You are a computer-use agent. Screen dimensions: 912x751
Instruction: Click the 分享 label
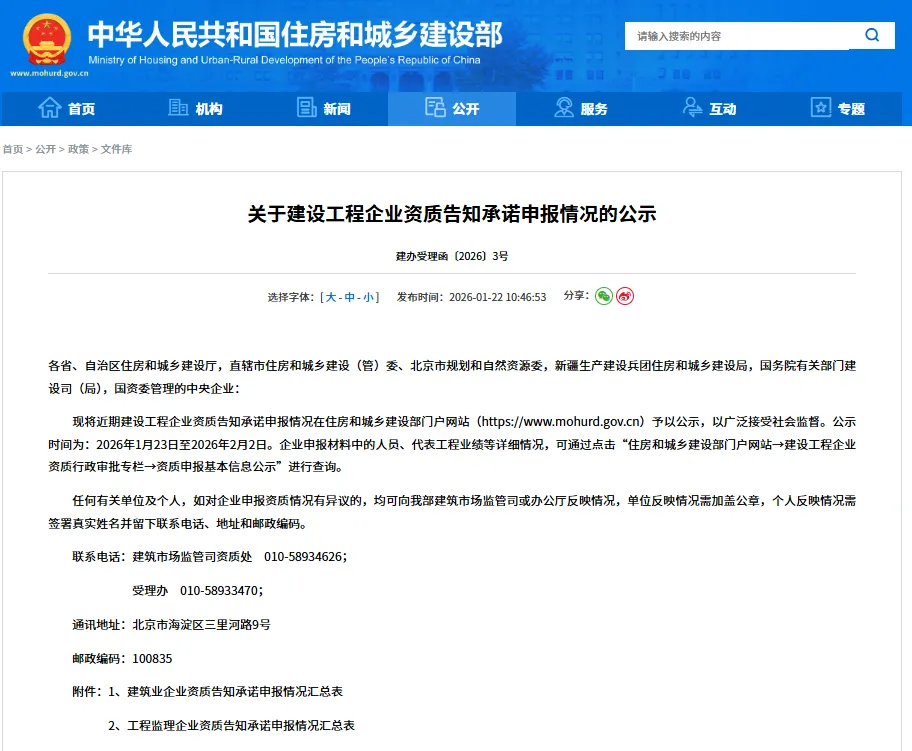click(576, 296)
